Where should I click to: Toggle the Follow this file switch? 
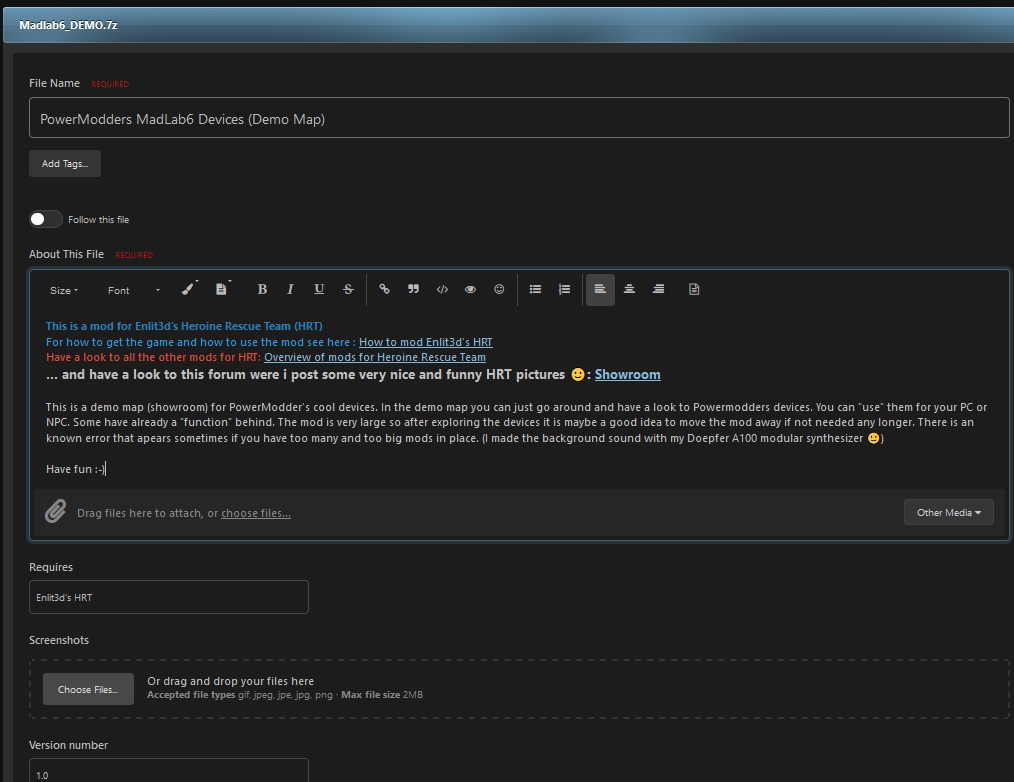pyautogui.click(x=45, y=219)
